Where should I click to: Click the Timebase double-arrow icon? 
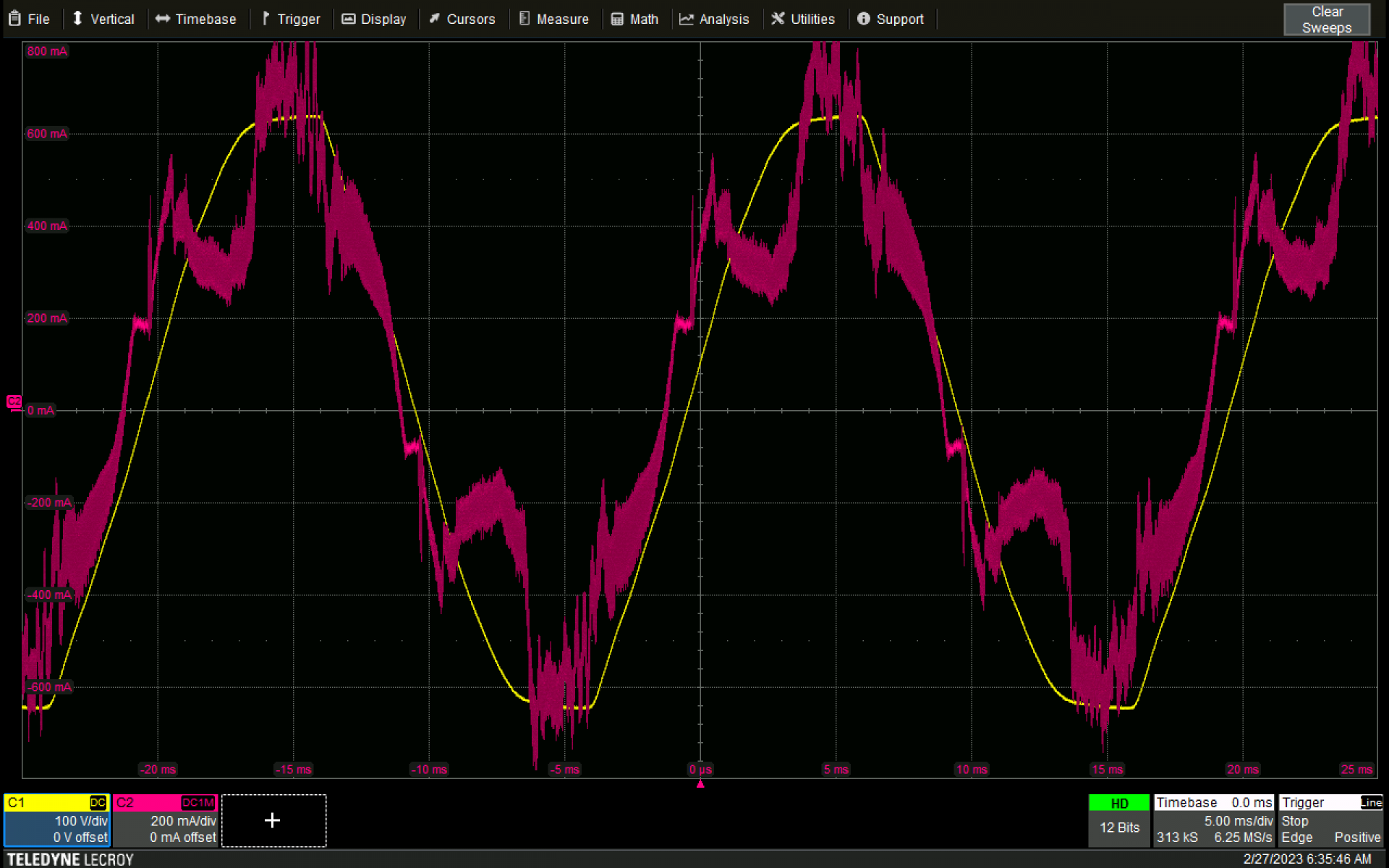tap(163, 19)
